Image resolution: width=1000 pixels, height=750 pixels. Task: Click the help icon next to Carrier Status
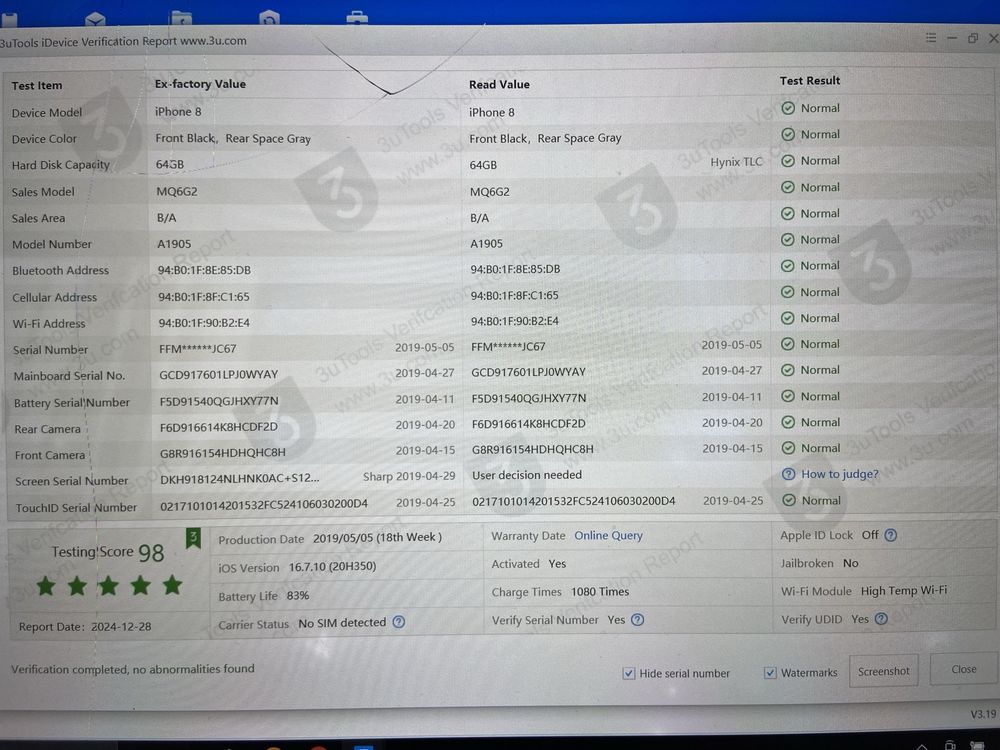[x=399, y=621]
